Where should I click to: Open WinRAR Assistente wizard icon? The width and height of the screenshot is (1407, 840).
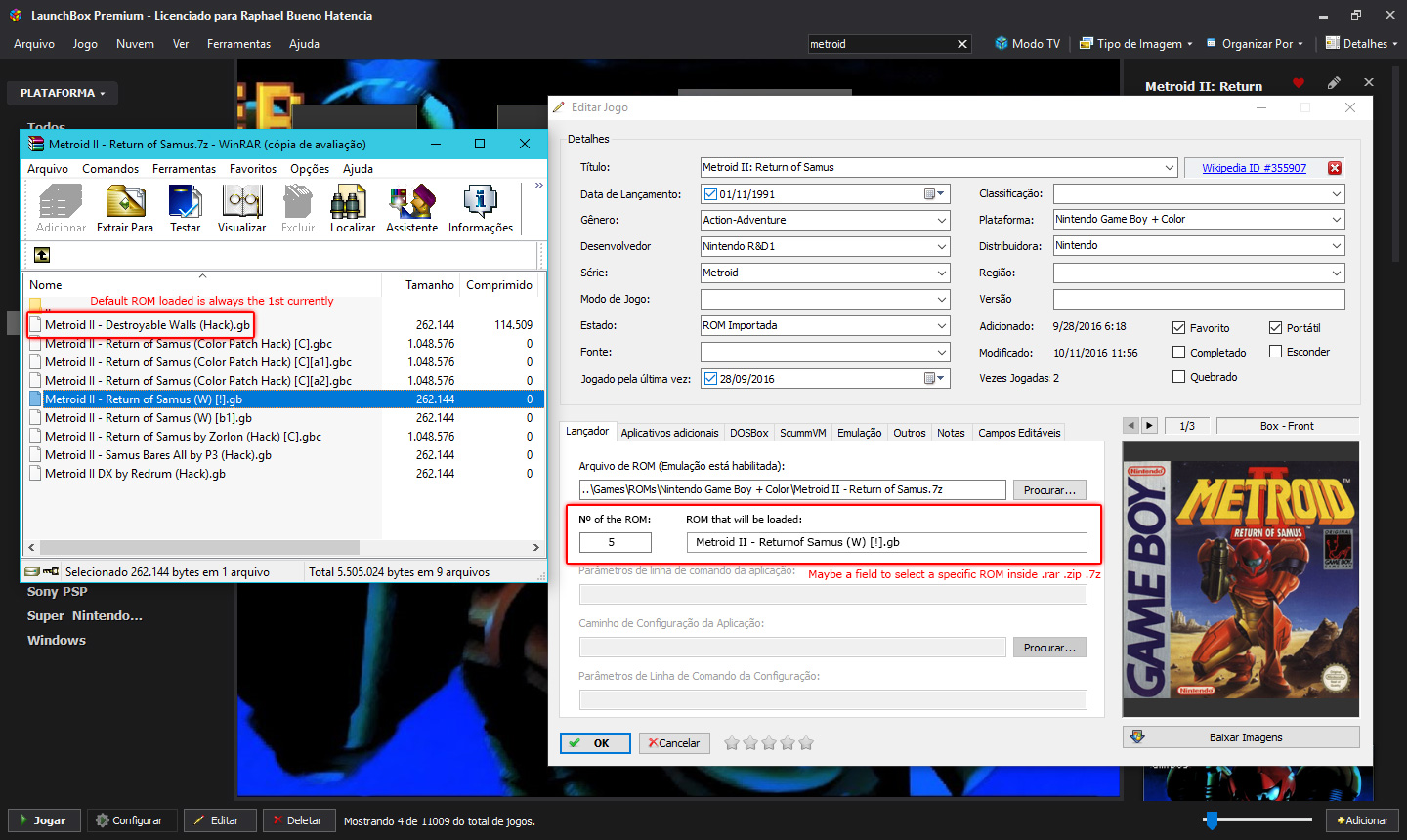click(411, 209)
